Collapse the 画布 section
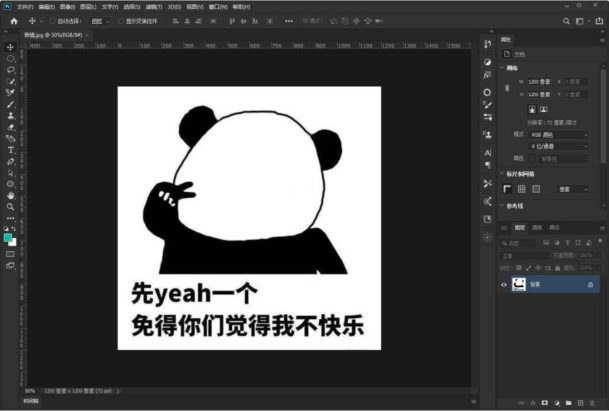This screenshot has width=609, height=411. 502,68
